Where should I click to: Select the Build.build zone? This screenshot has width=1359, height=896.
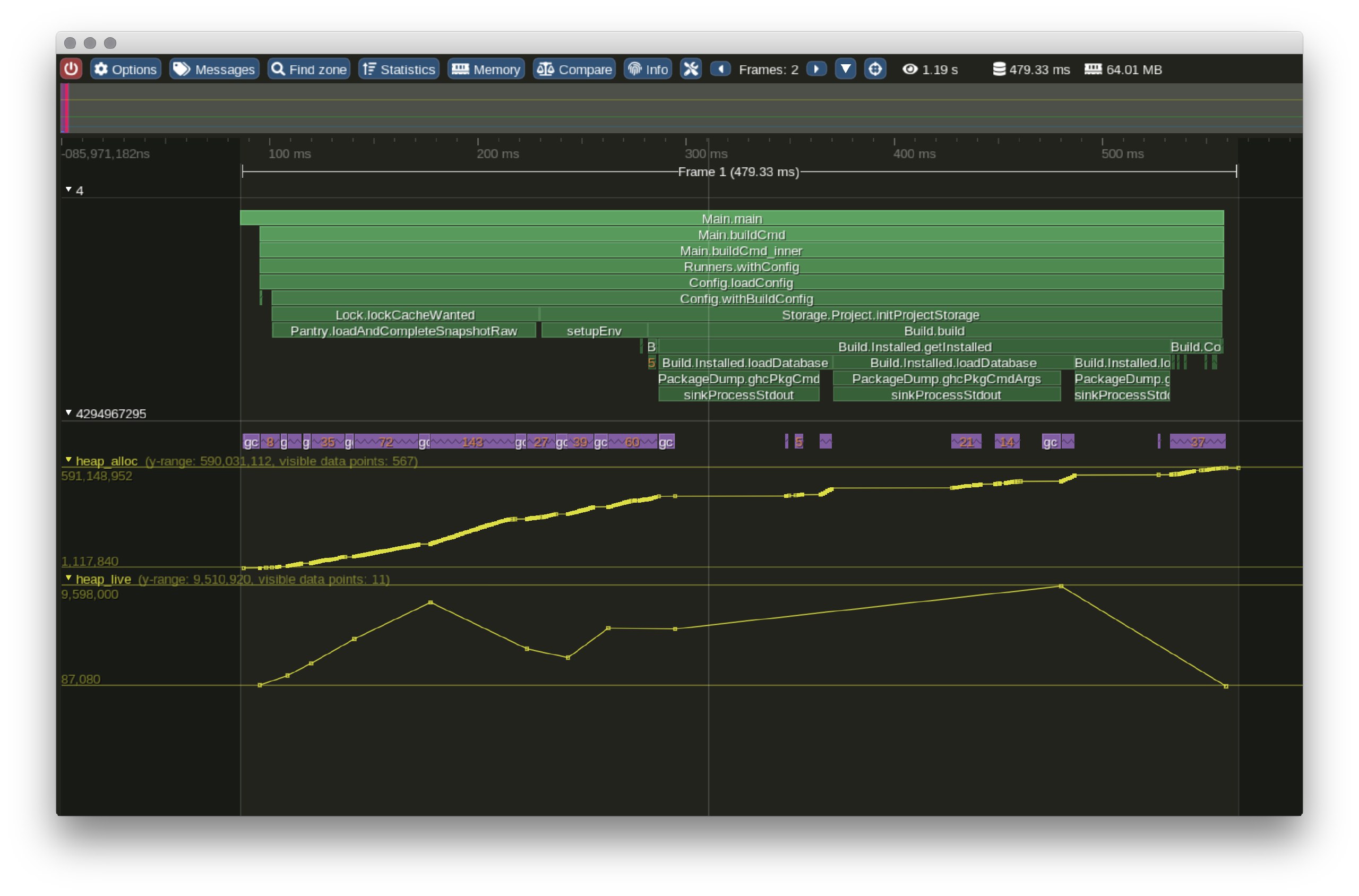[x=934, y=330]
